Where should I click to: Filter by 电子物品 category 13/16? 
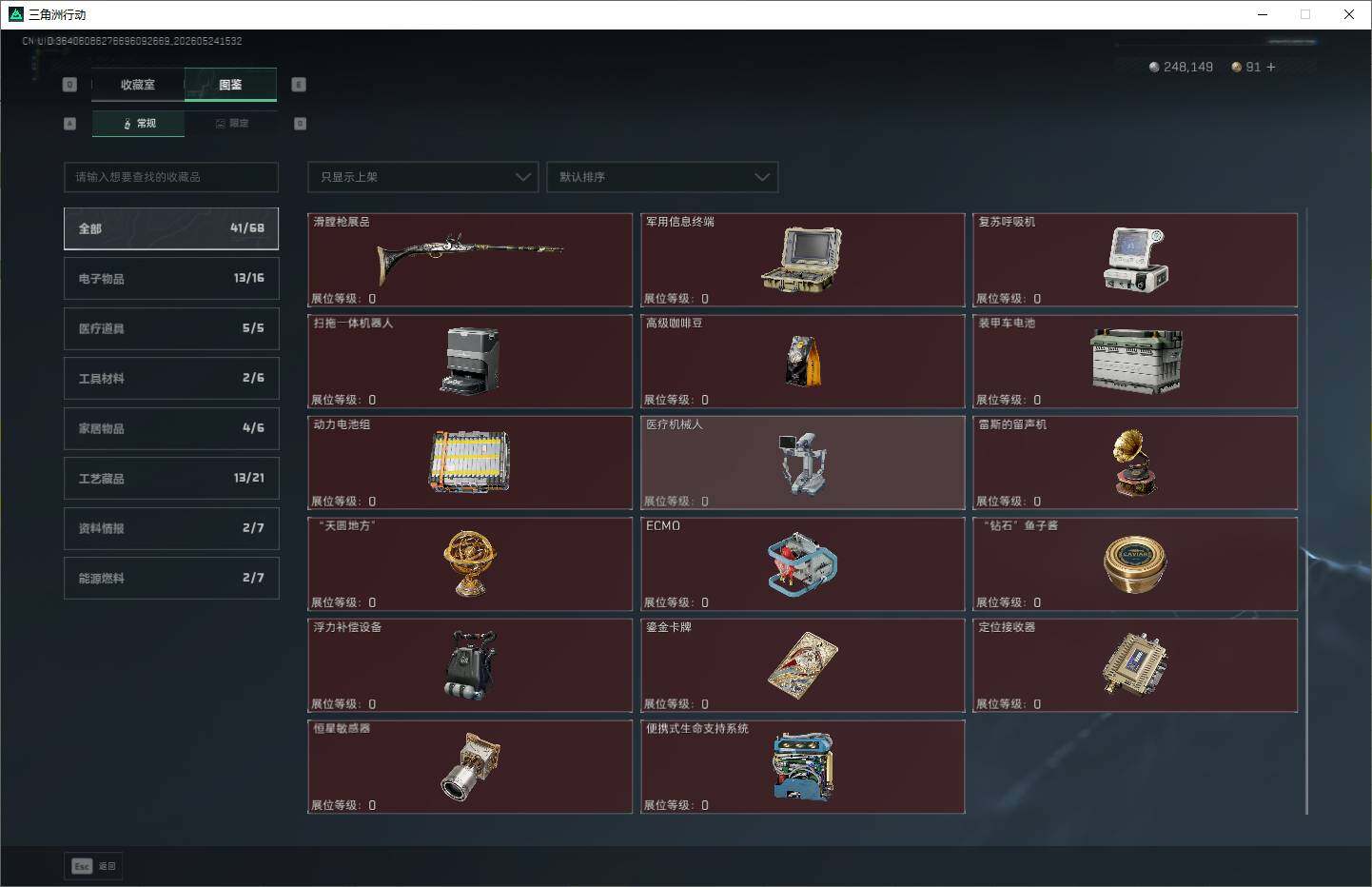pyautogui.click(x=171, y=278)
